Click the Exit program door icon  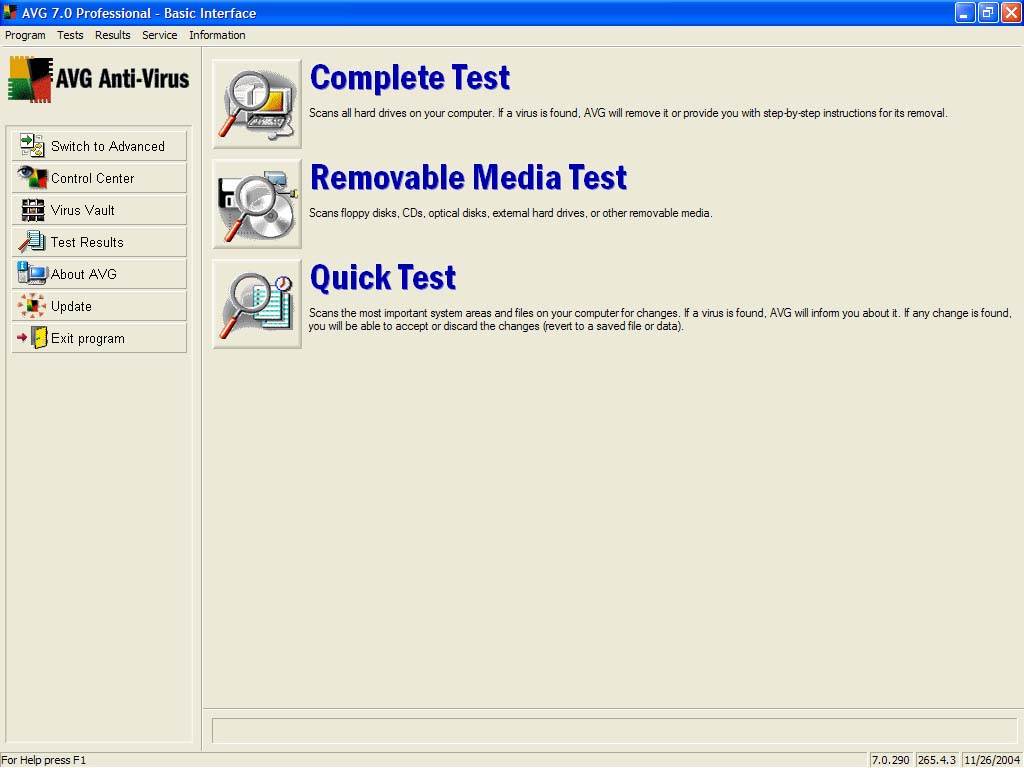pyautogui.click(x=32, y=338)
